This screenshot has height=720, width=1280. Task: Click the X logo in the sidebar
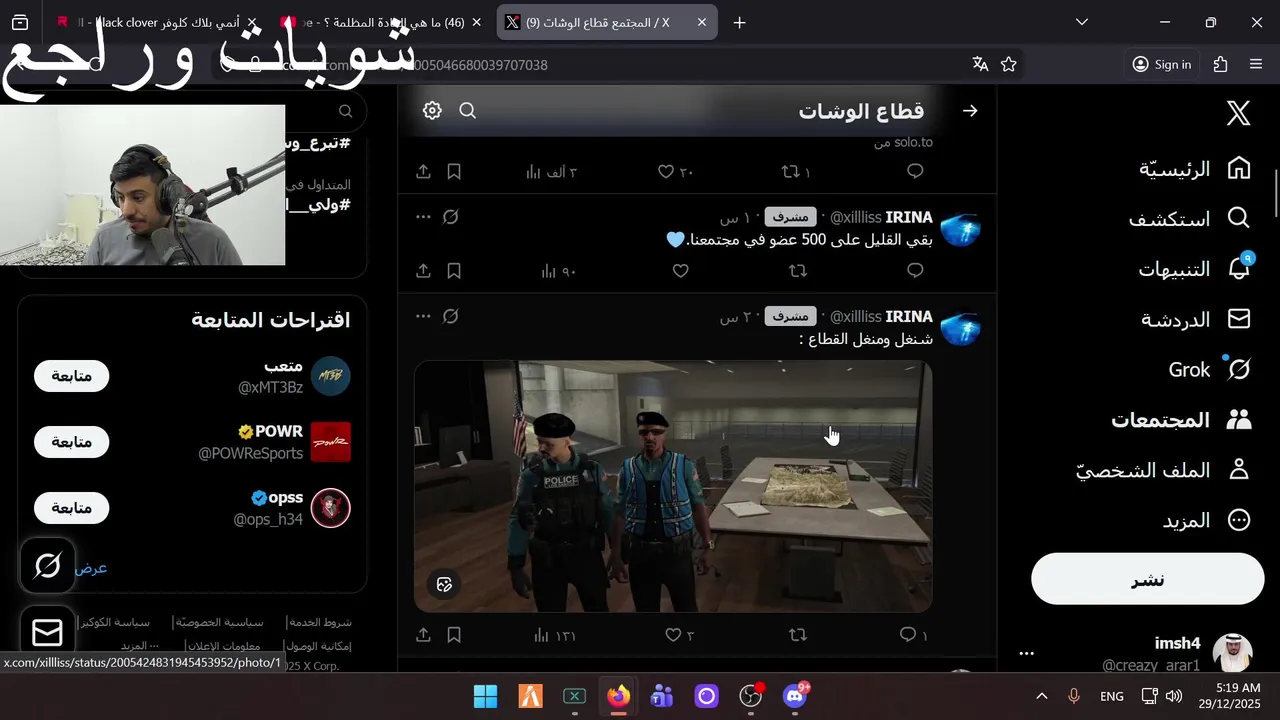click(x=1238, y=113)
